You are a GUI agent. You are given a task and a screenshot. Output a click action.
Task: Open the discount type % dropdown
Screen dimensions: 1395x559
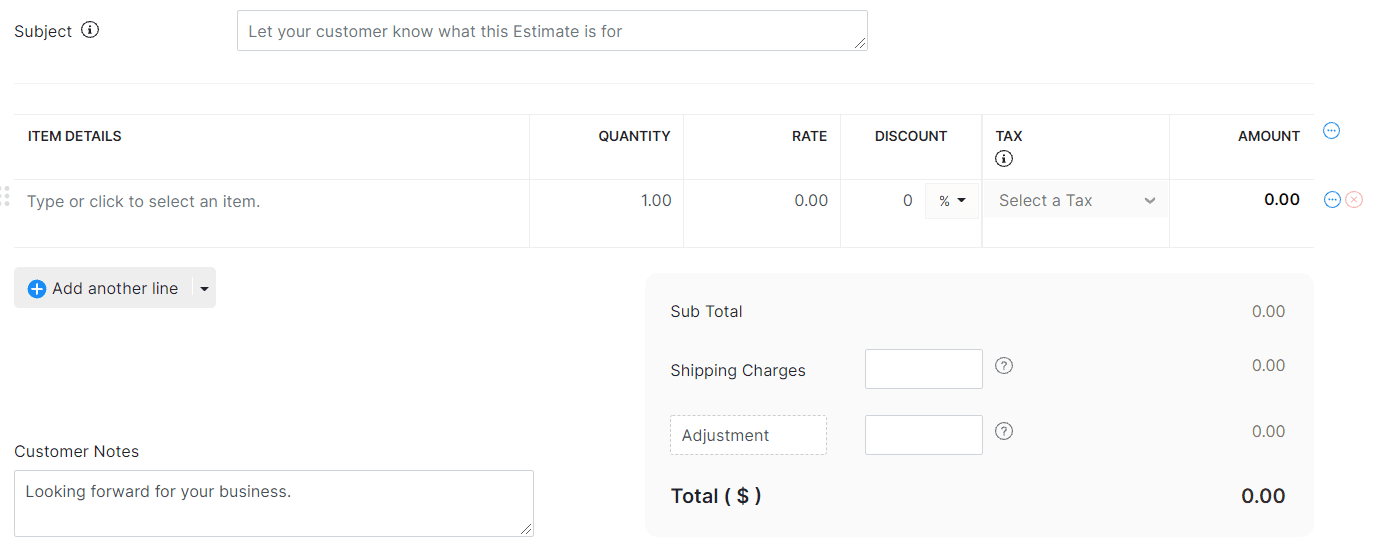pyautogui.click(x=952, y=201)
